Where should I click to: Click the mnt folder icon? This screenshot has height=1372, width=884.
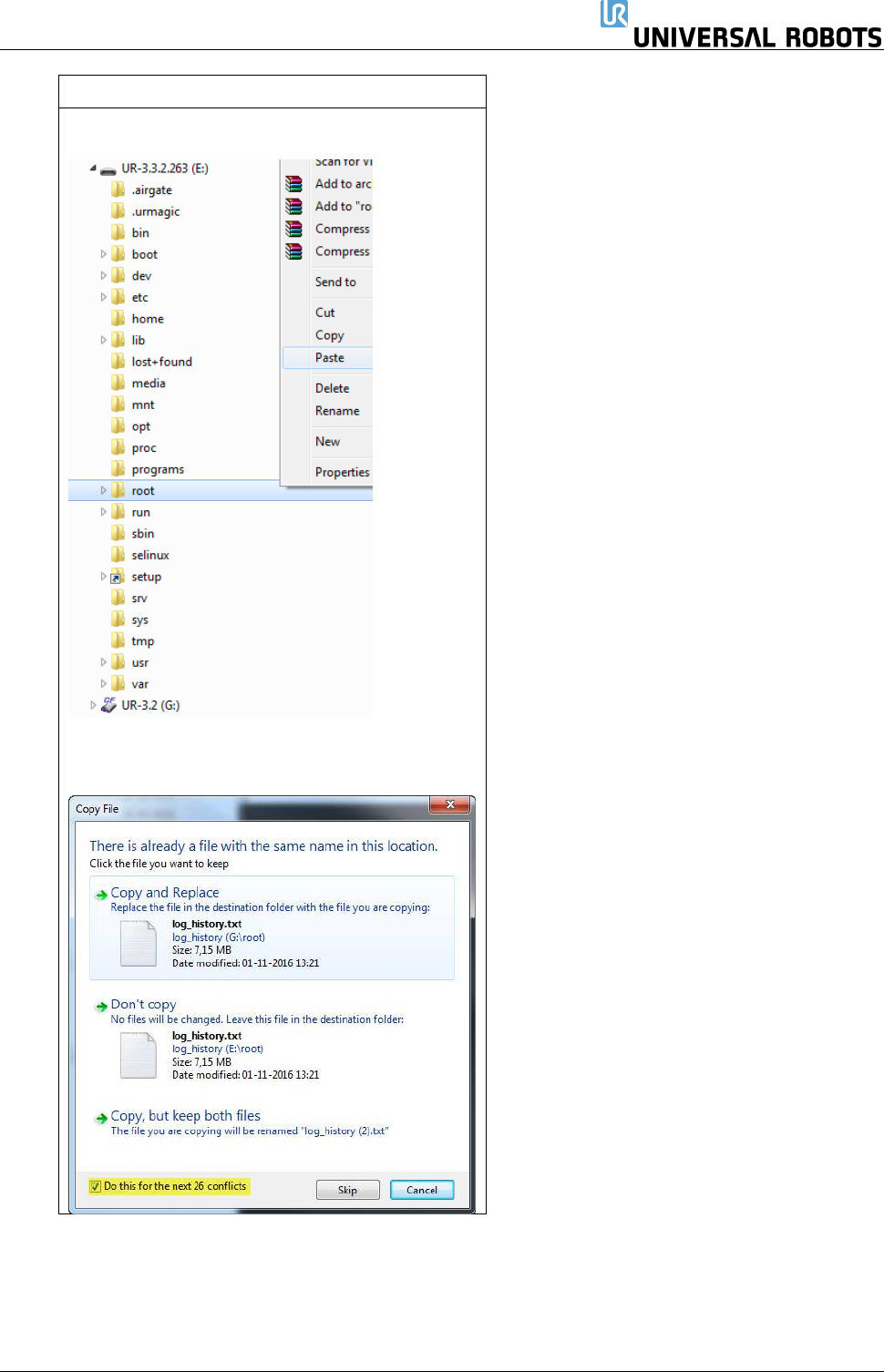(x=118, y=404)
